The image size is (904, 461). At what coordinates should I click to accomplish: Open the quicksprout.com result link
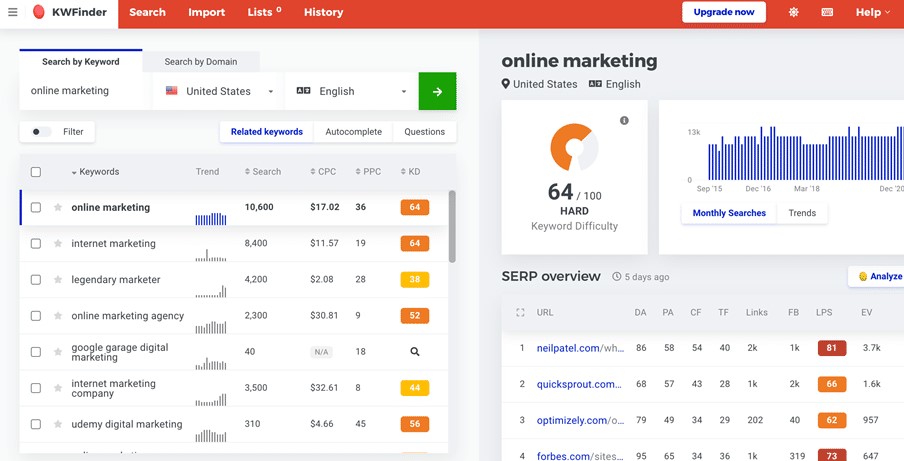pyautogui.click(x=579, y=384)
